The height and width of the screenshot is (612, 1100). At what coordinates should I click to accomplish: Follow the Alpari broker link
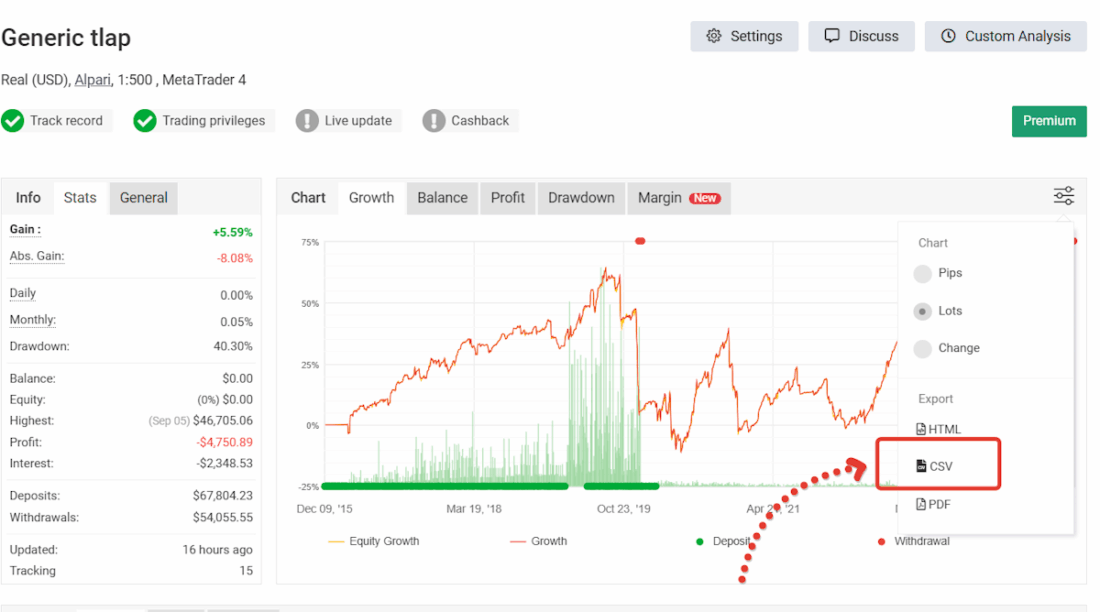click(x=93, y=80)
